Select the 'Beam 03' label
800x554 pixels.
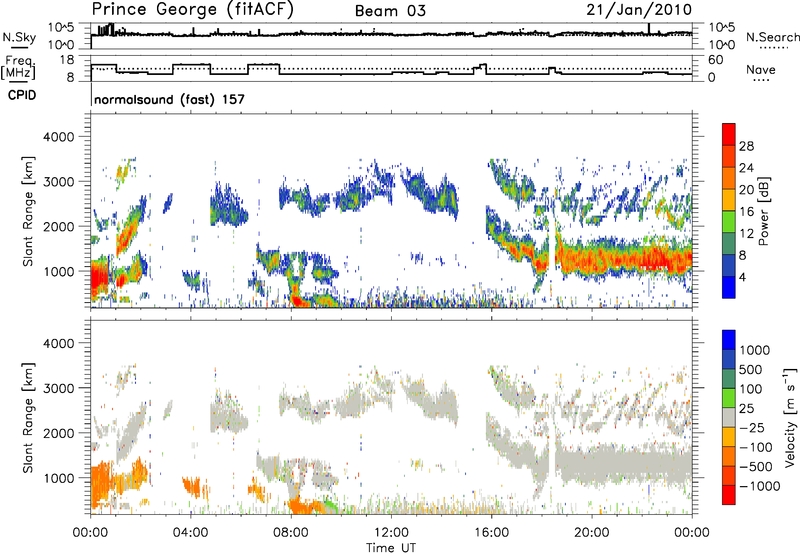pyautogui.click(x=390, y=11)
